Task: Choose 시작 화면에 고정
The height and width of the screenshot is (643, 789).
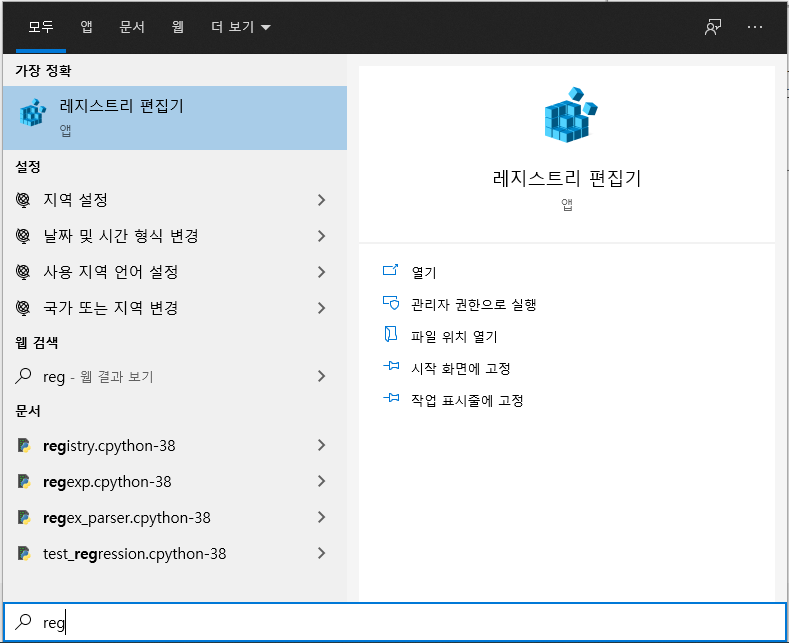Action: 460,368
